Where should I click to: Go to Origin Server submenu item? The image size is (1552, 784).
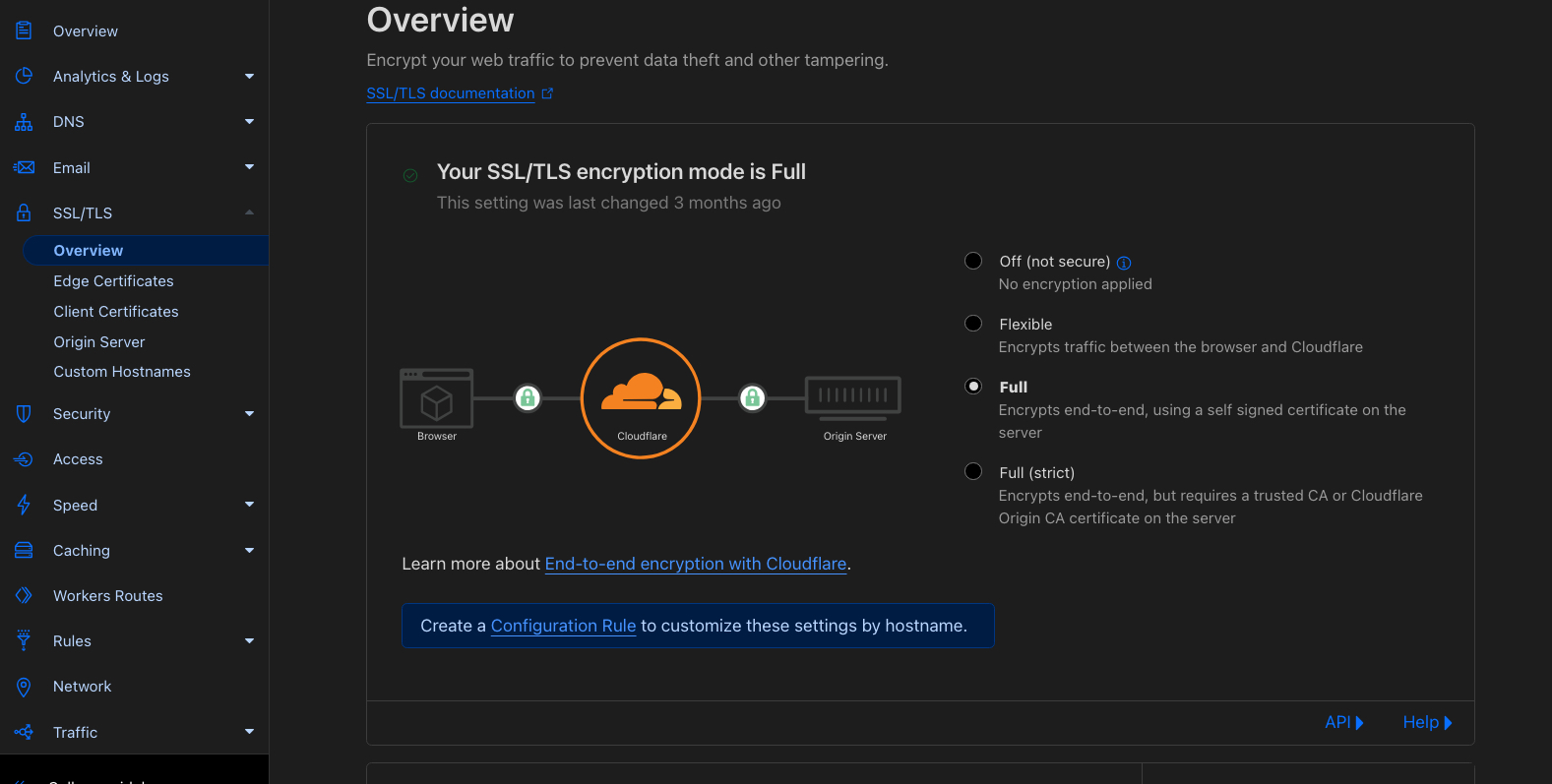pyautogui.click(x=99, y=342)
